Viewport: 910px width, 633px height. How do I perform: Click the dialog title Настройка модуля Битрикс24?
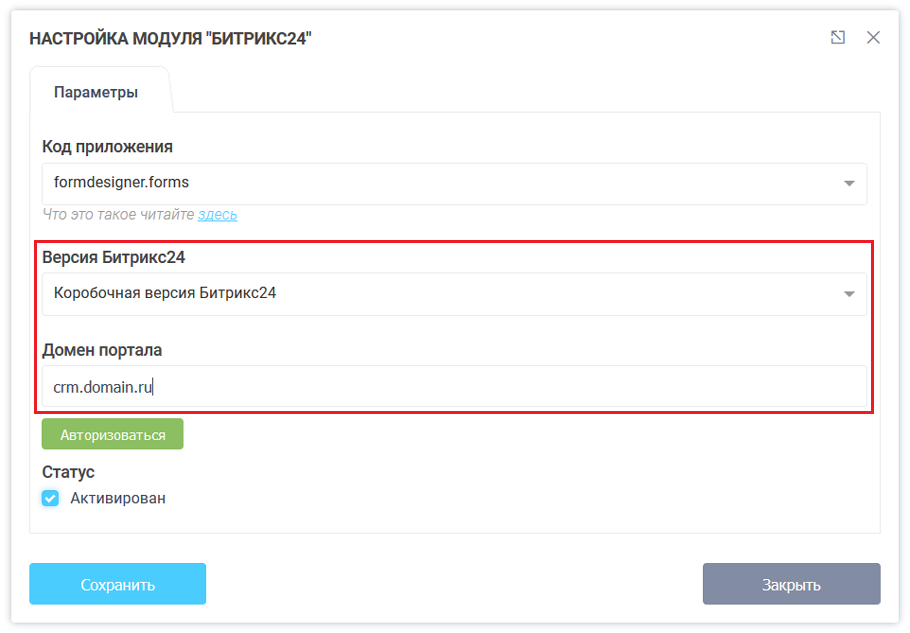click(170, 38)
